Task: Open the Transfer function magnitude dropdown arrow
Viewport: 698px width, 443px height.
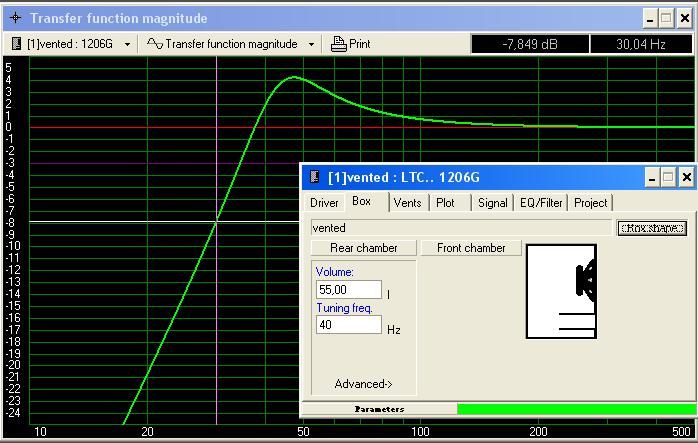Action: click(311, 44)
